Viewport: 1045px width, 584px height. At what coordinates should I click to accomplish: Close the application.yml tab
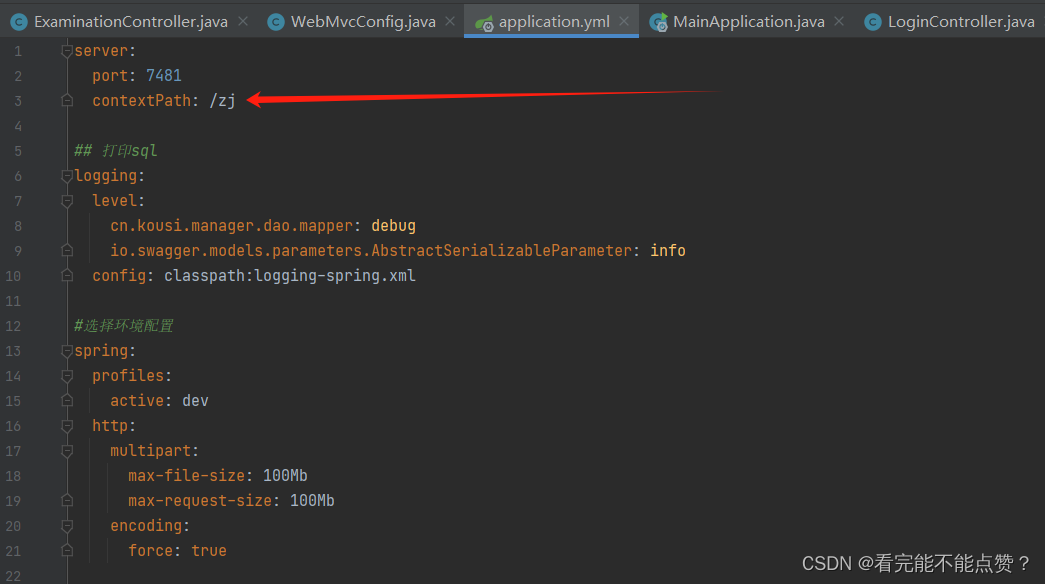coord(624,21)
